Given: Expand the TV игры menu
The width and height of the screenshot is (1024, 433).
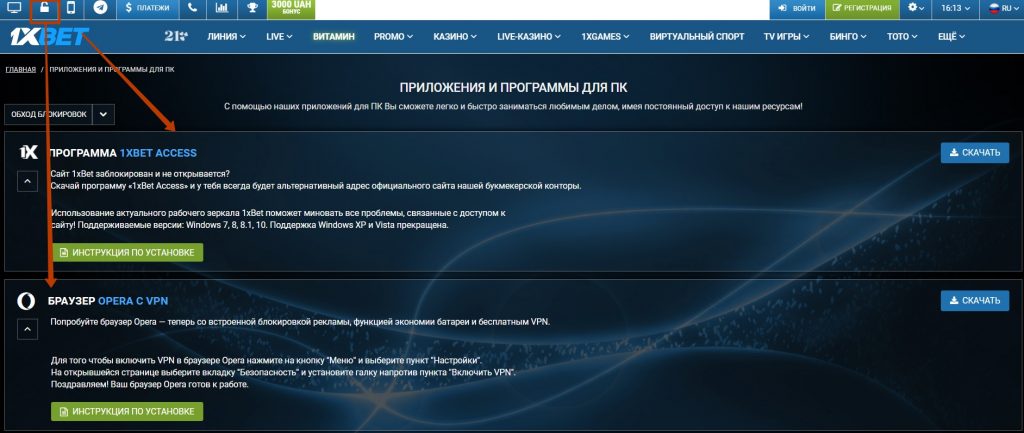Looking at the screenshot, I should tap(786, 37).
